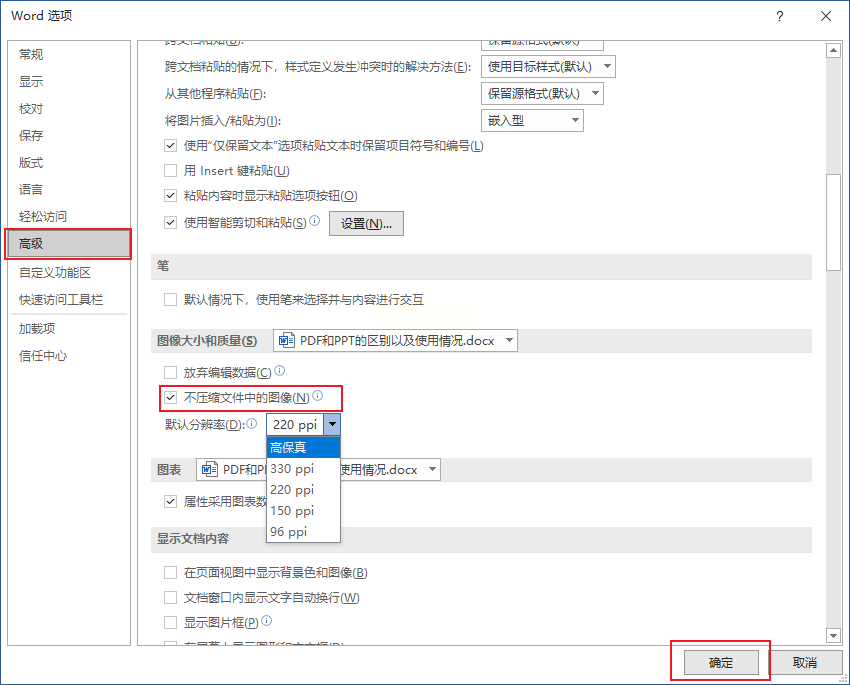Toggle 使用智能剪切和粘贴 checkbox
Viewport: 850px width, 685px height.
tap(170, 223)
